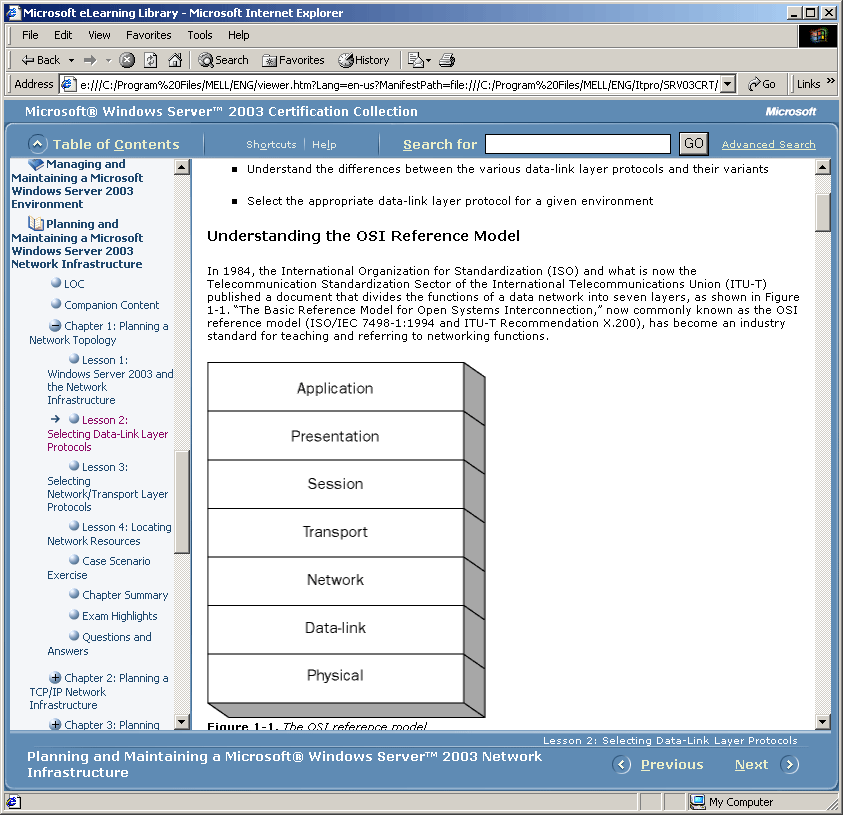843x815 pixels.
Task: Click the Edit page toolbar icon
Action: tap(416, 60)
